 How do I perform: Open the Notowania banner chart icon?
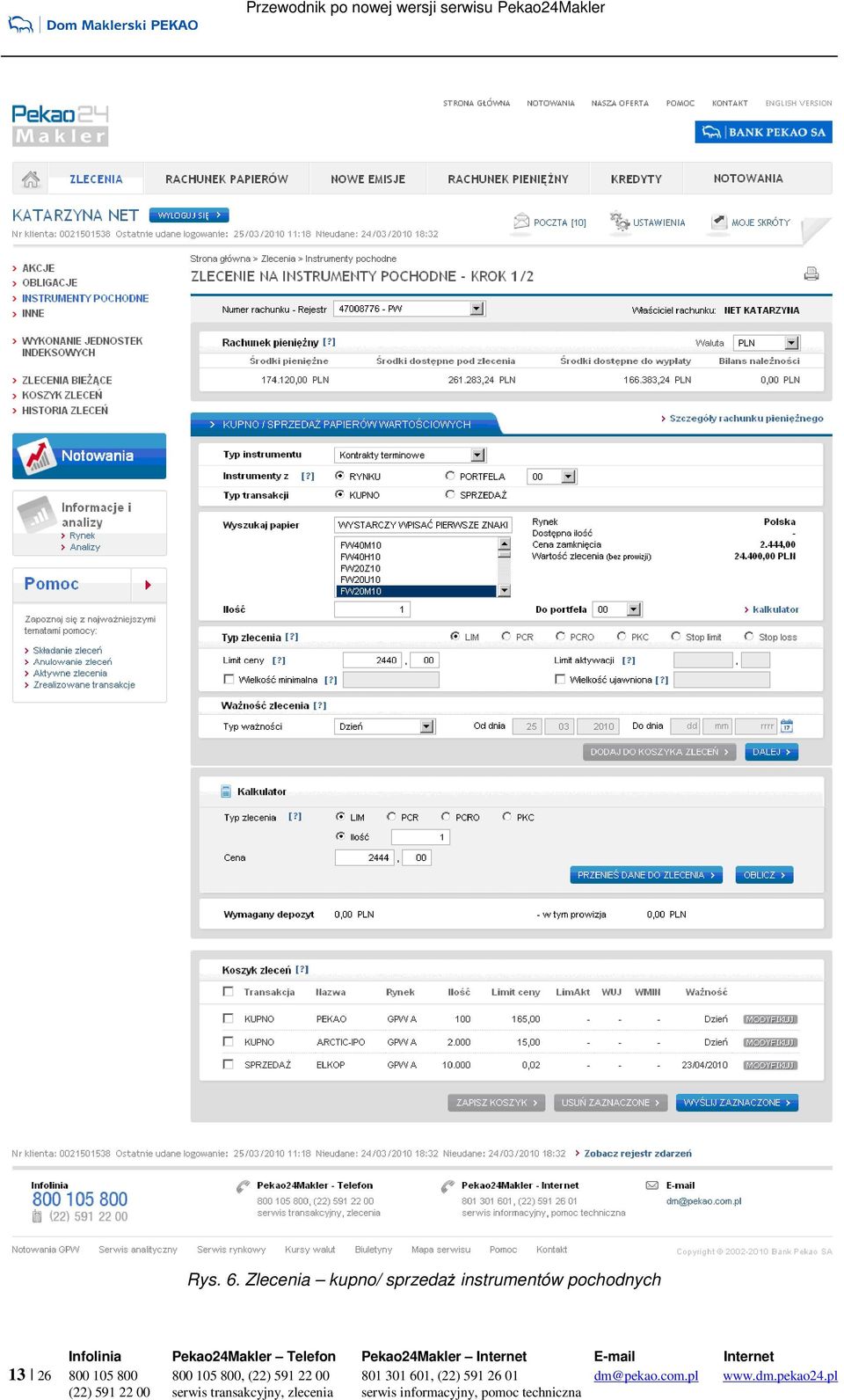click(x=37, y=456)
